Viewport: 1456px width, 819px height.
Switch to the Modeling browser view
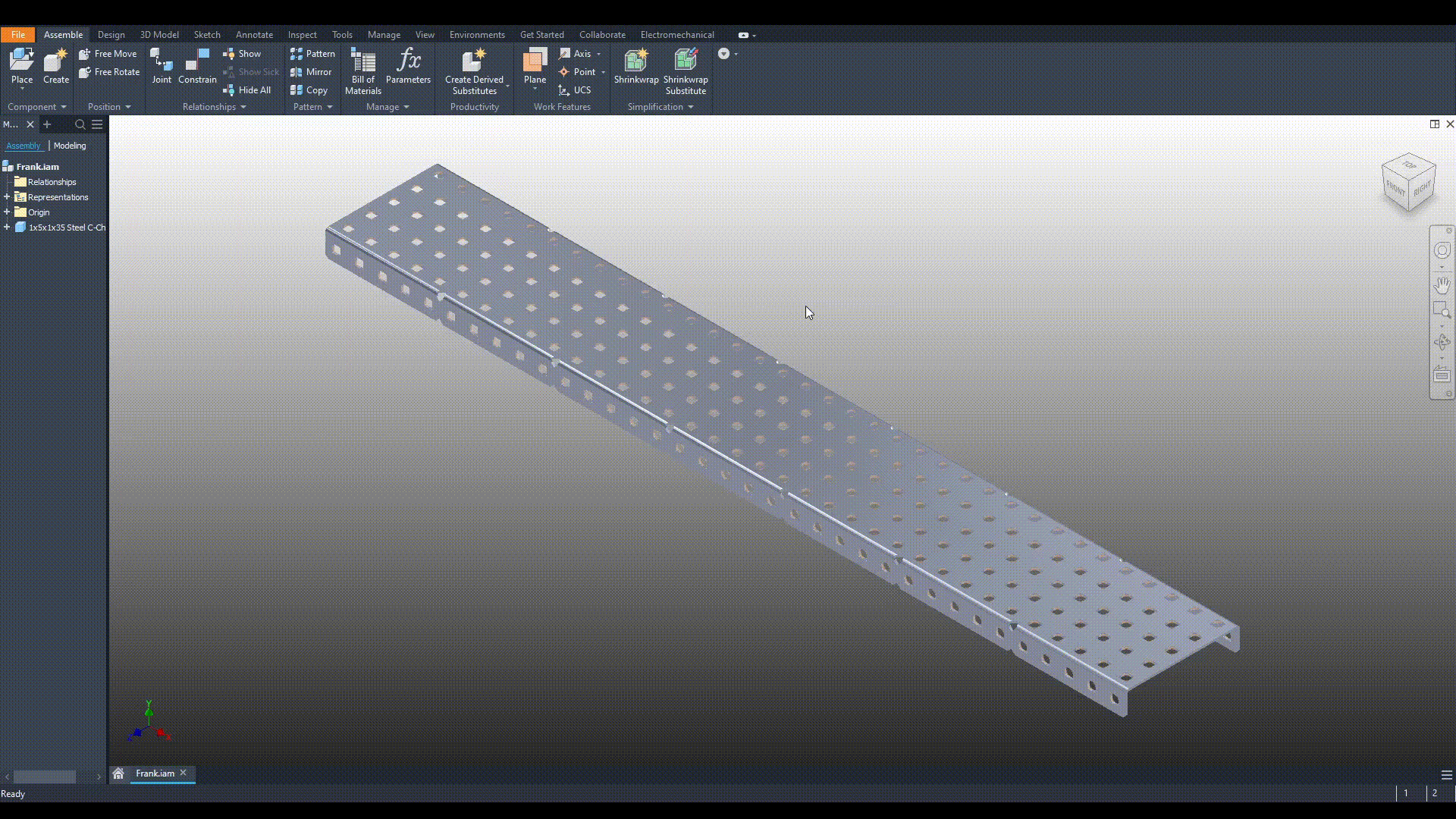coord(70,146)
